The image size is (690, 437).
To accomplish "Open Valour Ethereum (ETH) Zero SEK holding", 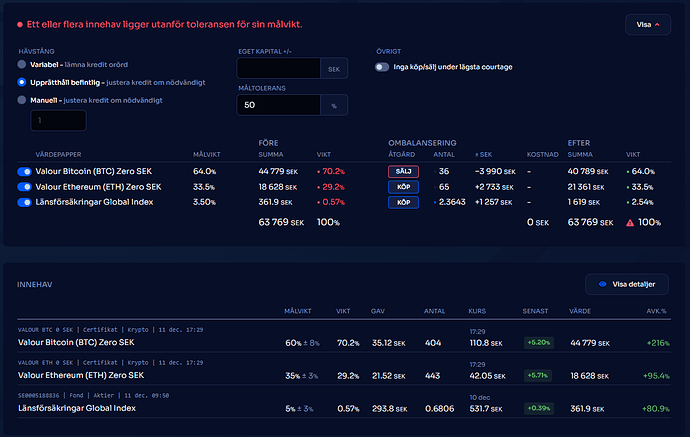I will click(x=75, y=376).
